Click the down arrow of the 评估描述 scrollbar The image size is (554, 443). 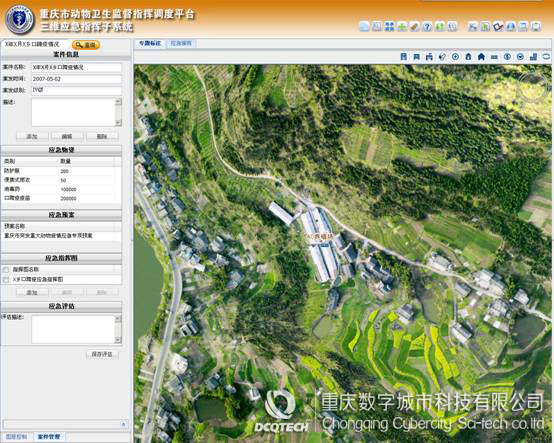click(118, 340)
